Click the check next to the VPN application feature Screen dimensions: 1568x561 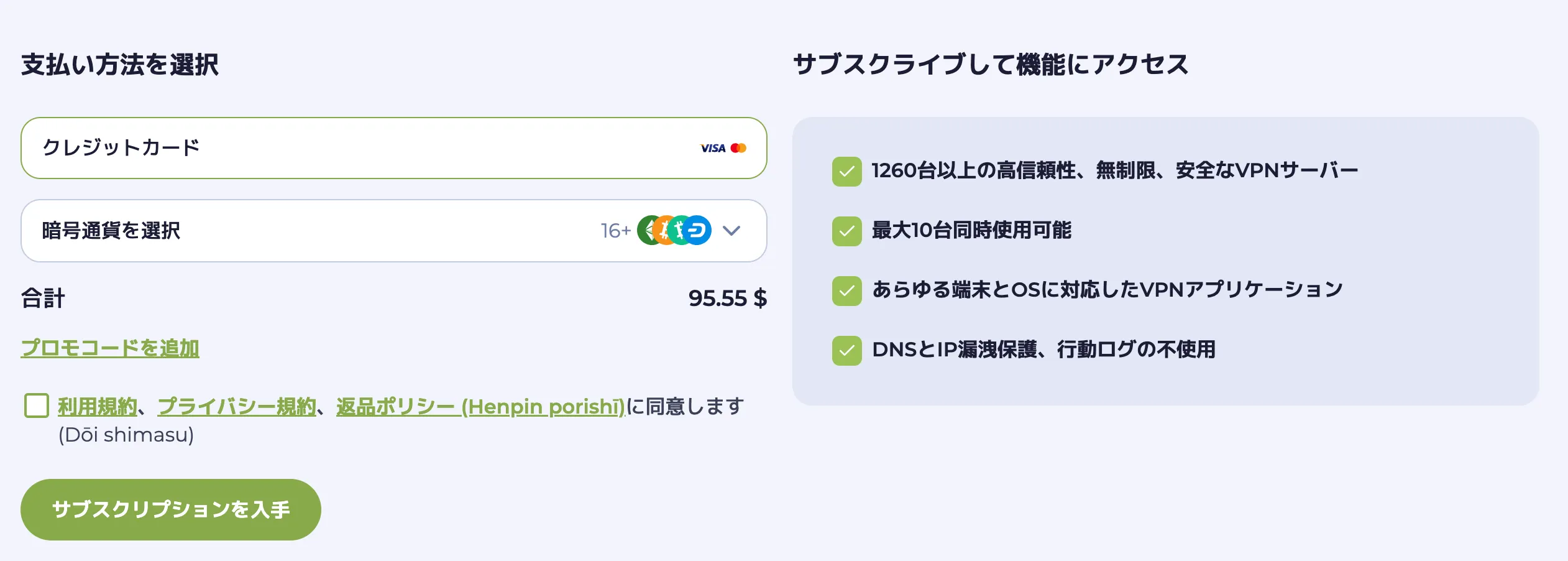(846, 289)
